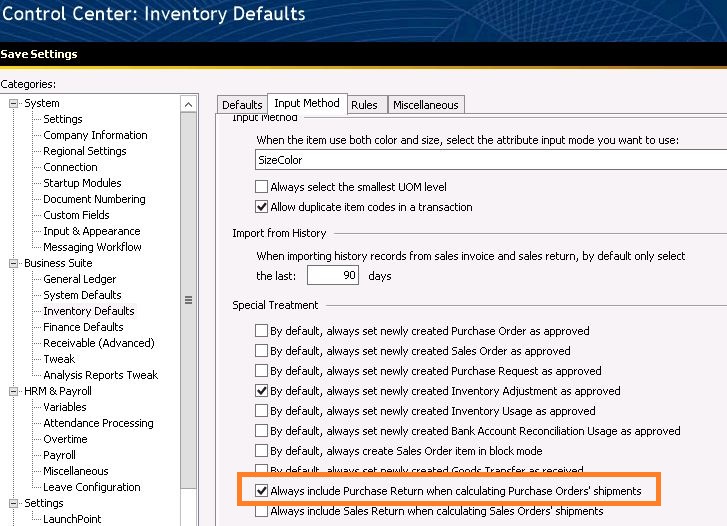The image size is (727, 526).
Task: Collapse the System tree node
Action: (14, 103)
